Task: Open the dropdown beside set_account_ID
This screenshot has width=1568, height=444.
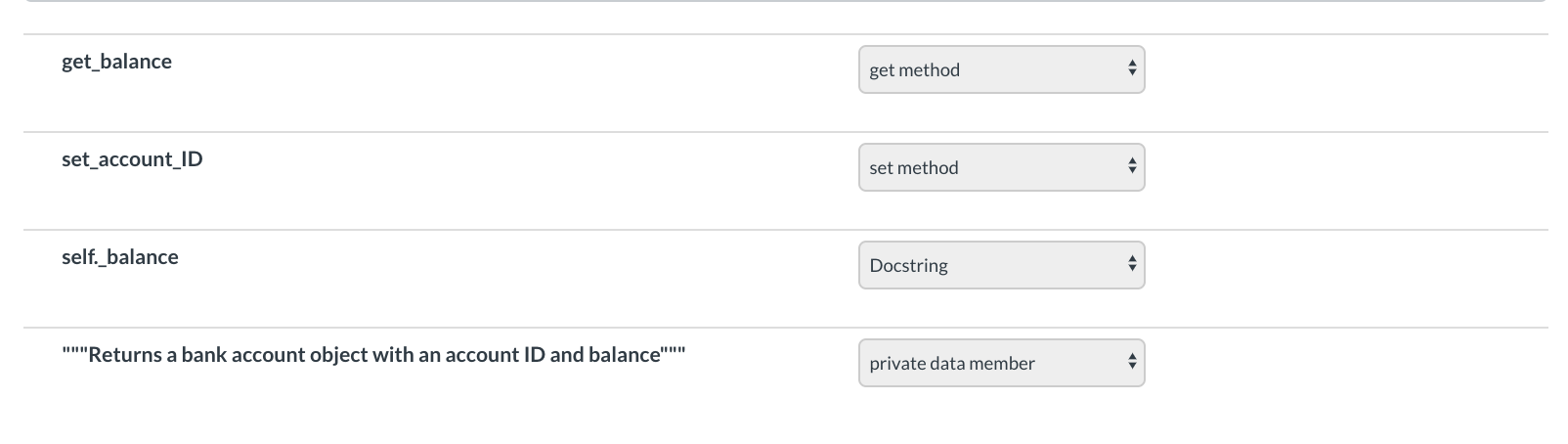Action: coord(1000,167)
